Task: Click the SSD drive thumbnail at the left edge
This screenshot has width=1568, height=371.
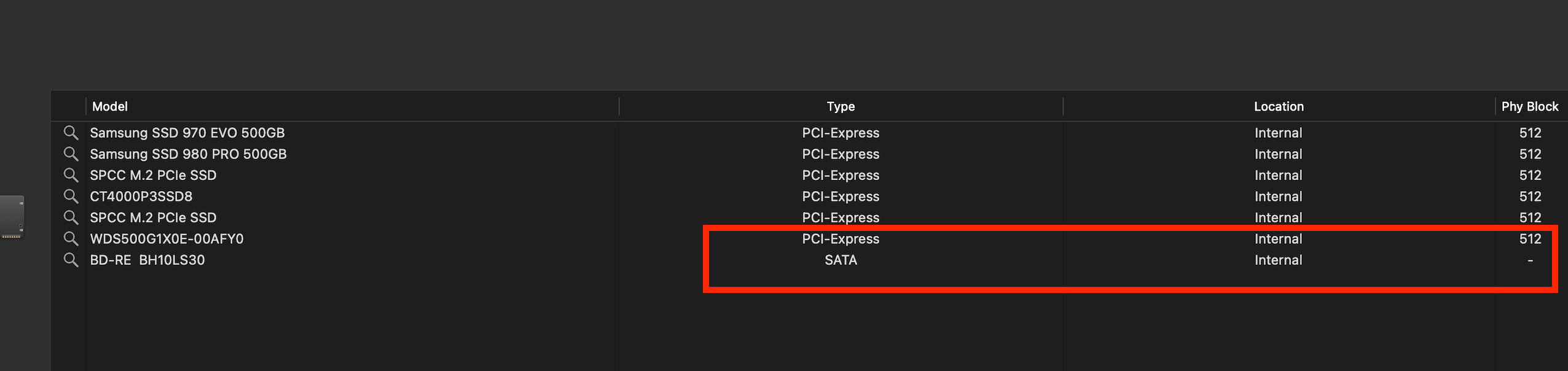Action: [12, 218]
